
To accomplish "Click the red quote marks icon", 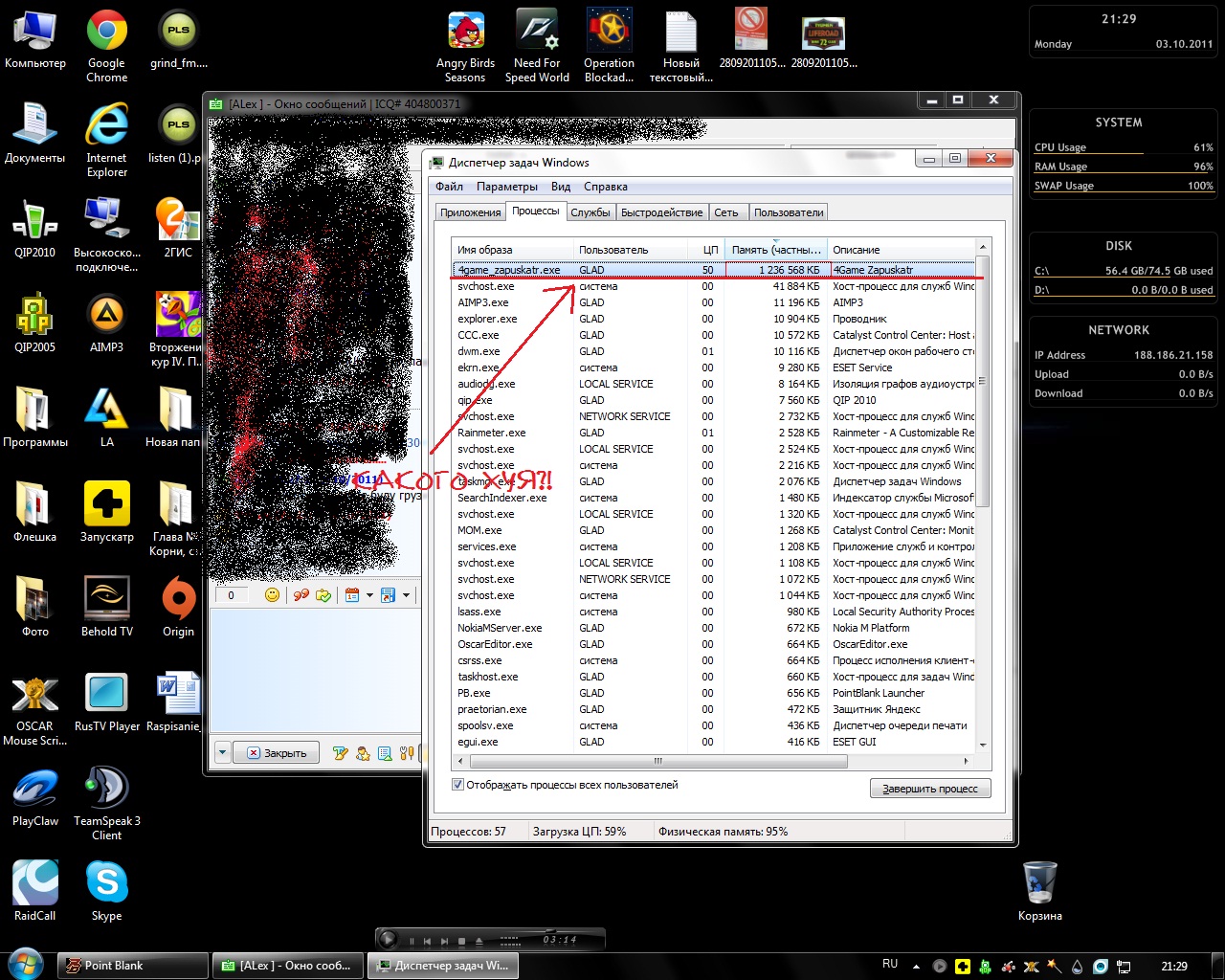I will click(x=301, y=595).
